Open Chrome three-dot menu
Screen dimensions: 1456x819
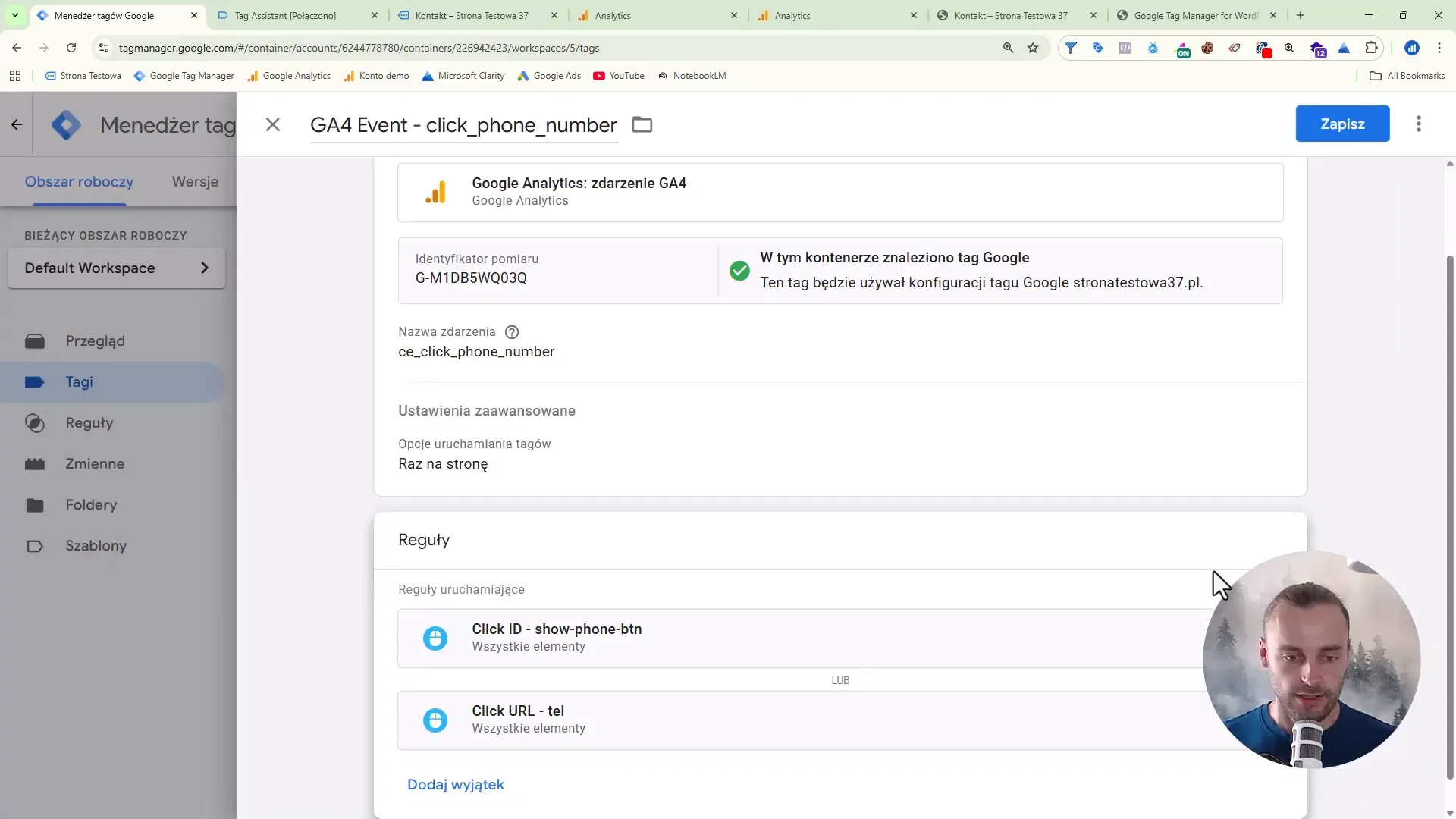pos(1439,48)
